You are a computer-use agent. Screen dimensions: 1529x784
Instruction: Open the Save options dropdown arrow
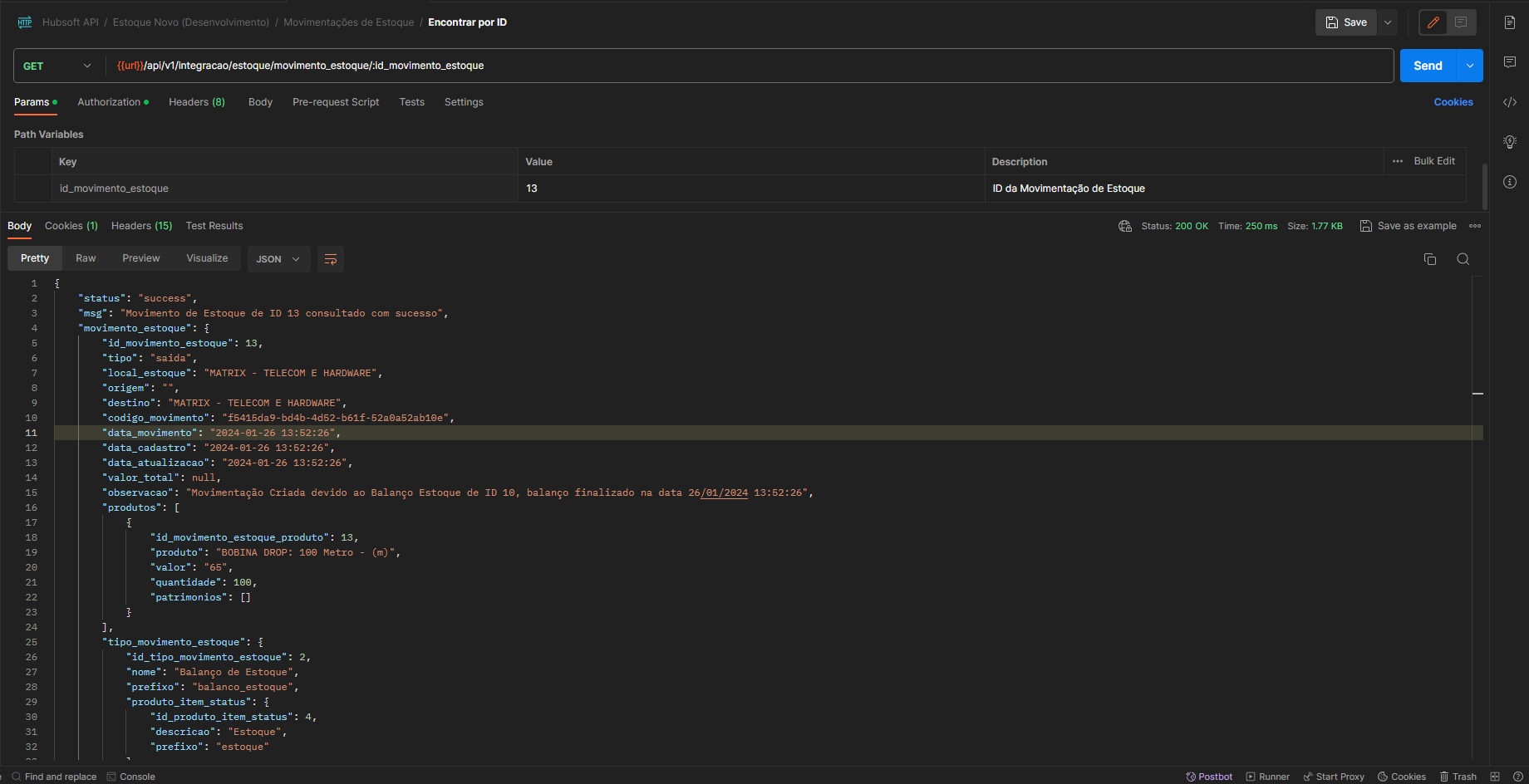(1388, 22)
